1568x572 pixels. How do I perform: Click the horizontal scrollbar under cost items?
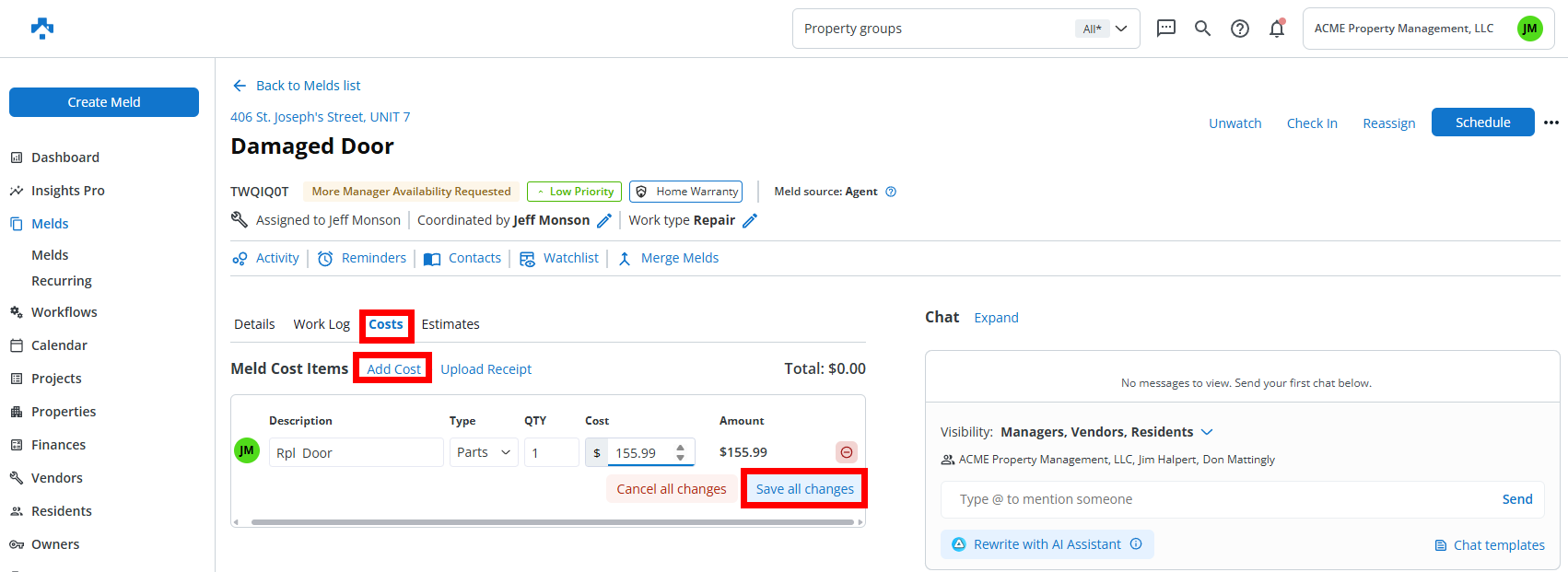(551, 522)
